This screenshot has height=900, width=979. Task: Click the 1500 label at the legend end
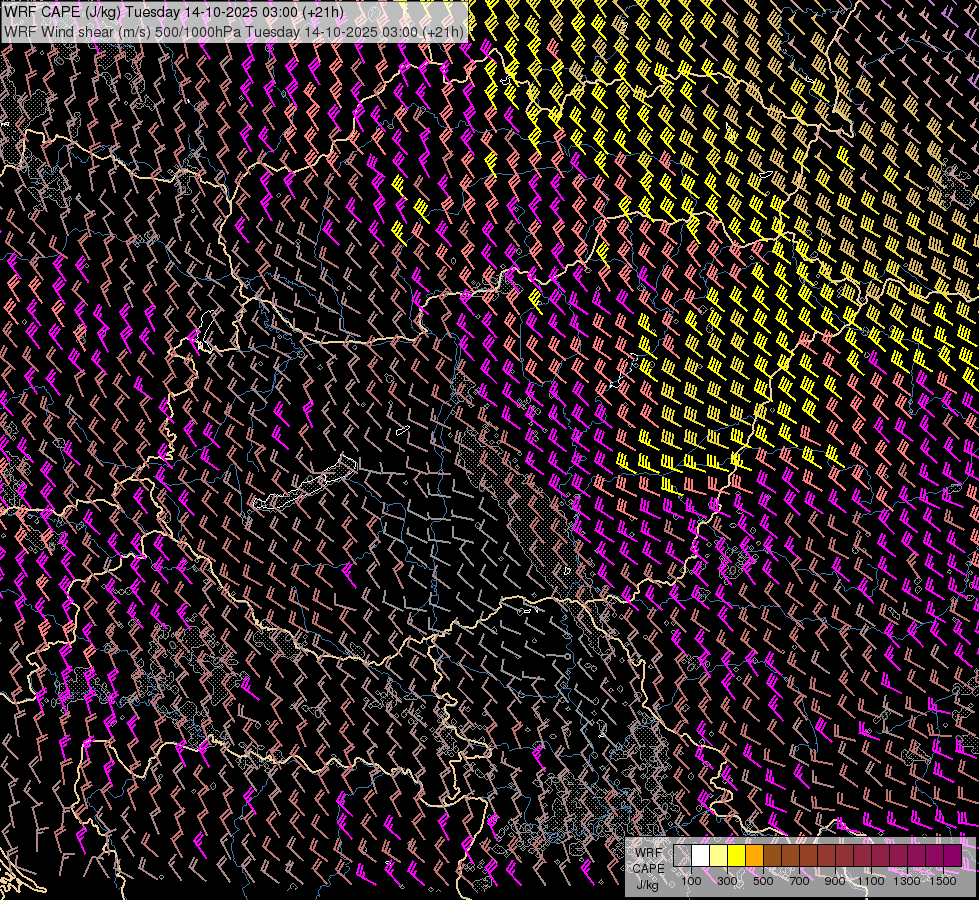click(x=943, y=881)
